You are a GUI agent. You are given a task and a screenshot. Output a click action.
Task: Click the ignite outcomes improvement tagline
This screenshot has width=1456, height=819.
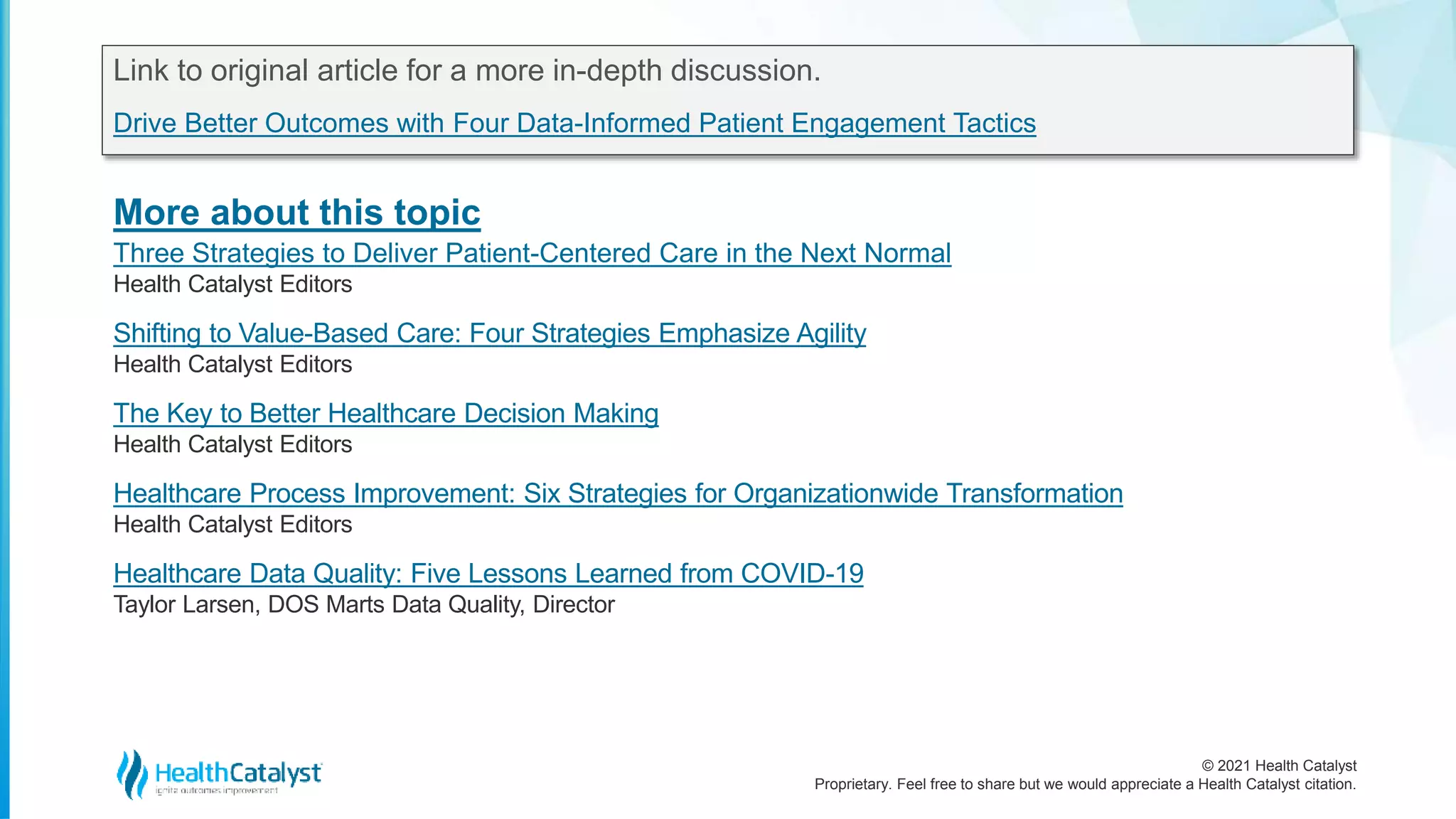217,791
